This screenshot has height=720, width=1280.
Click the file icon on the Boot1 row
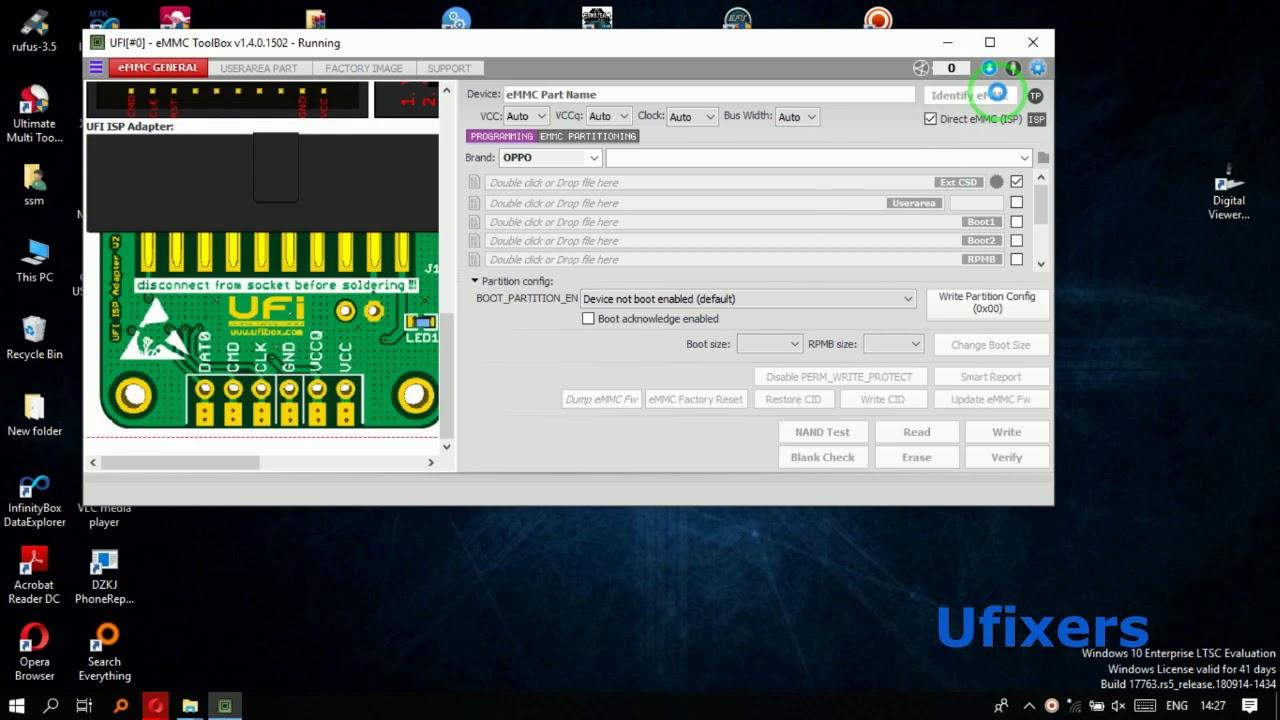[475, 222]
